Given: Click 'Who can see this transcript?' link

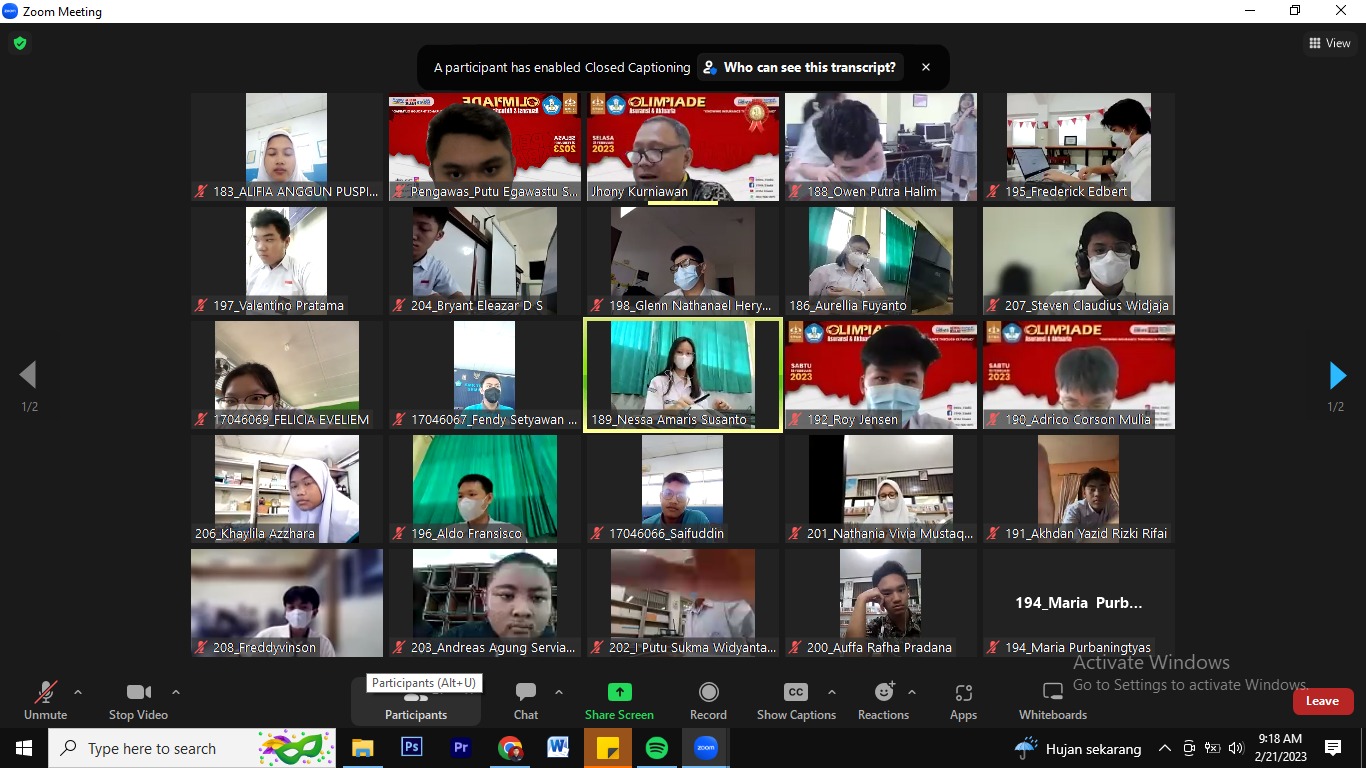Looking at the screenshot, I should coord(801,67).
